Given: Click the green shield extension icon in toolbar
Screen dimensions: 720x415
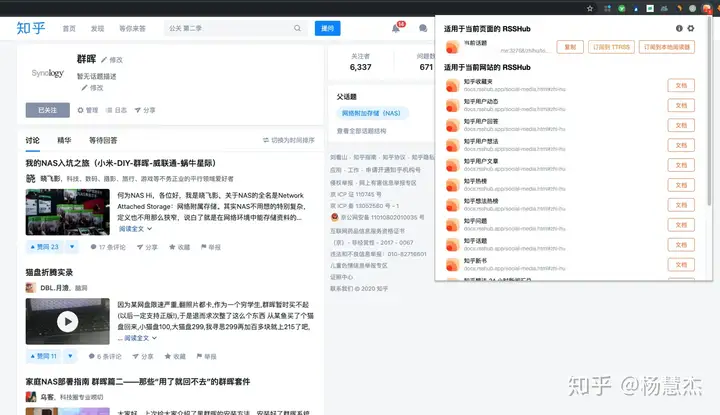Looking at the screenshot, I should click(621, 8).
